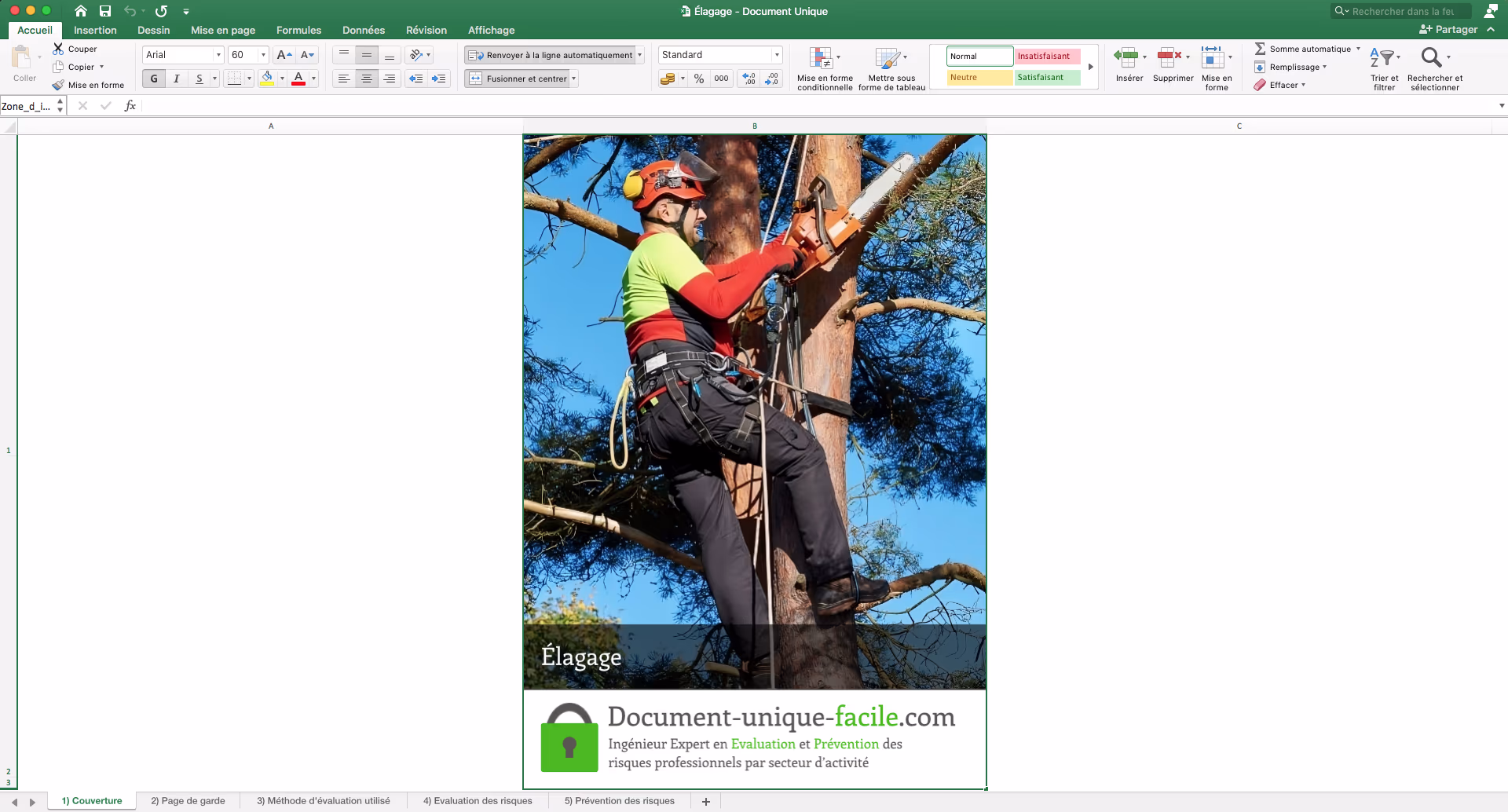
Task: Open Trier et filtrer
Action: (x=1385, y=68)
